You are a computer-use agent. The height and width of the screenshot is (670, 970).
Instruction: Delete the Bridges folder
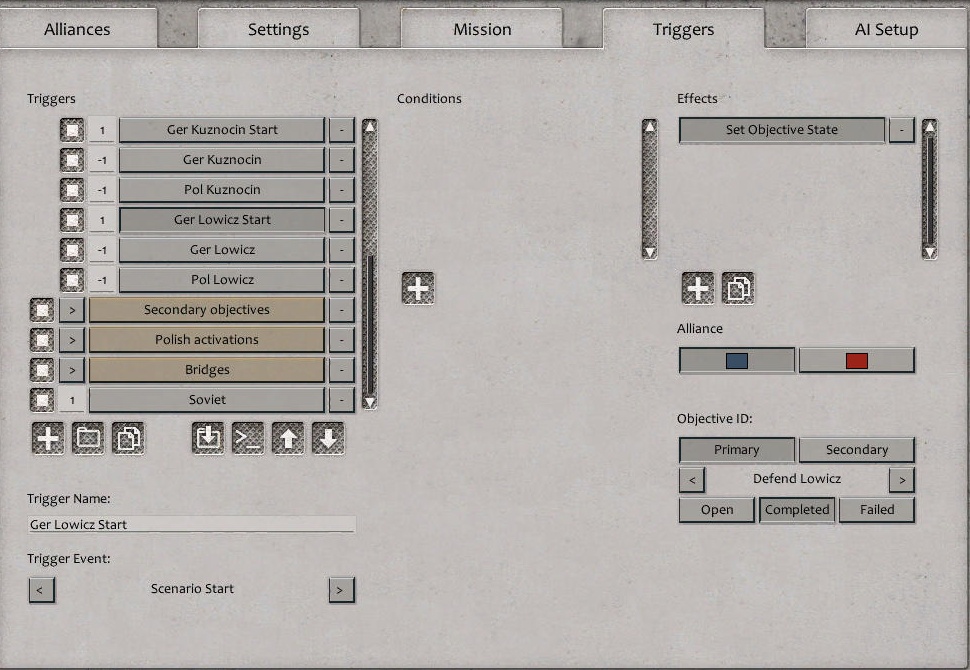tap(341, 370)
